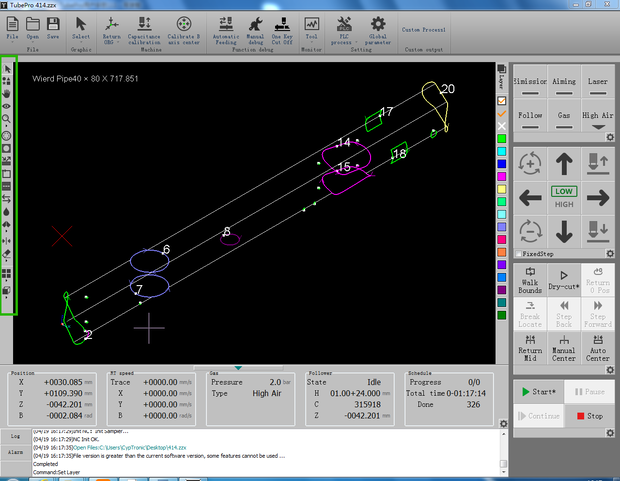Image resolution: width=620 pixels, height=481 pixels.
Task: Open jog panel gear settings
Action: 610,254
